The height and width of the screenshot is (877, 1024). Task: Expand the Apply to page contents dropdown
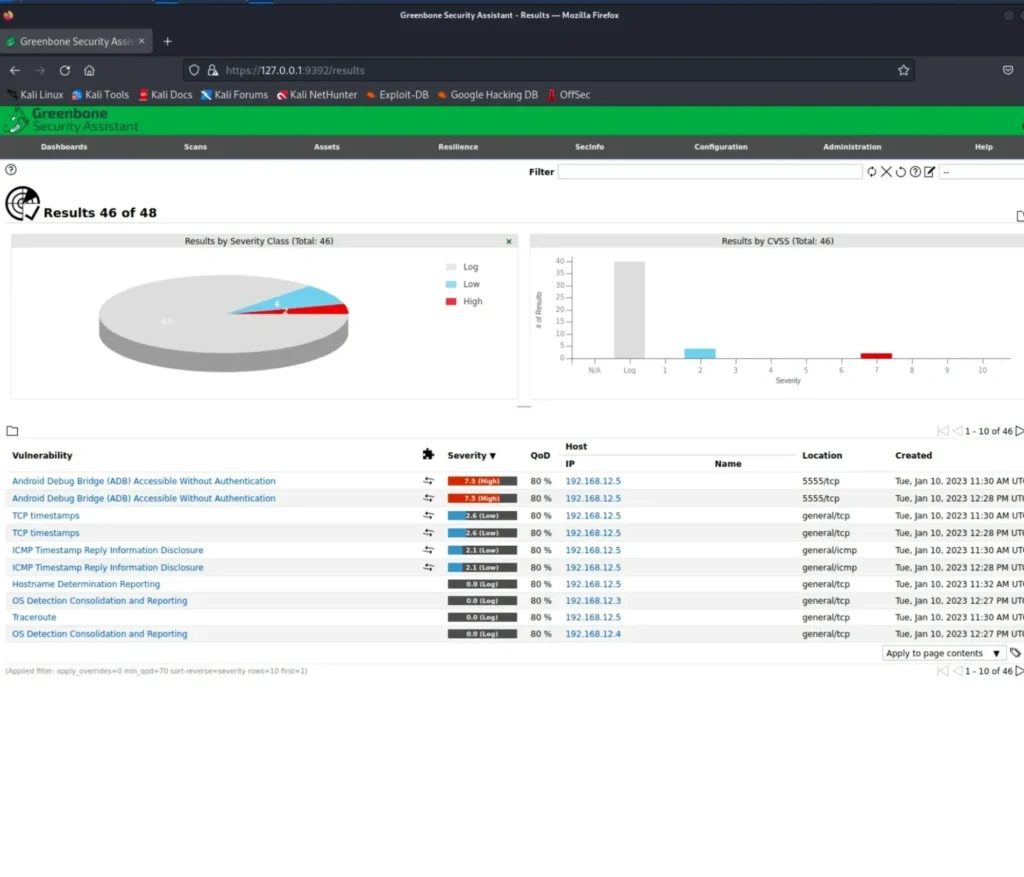(x=942, y=653)
